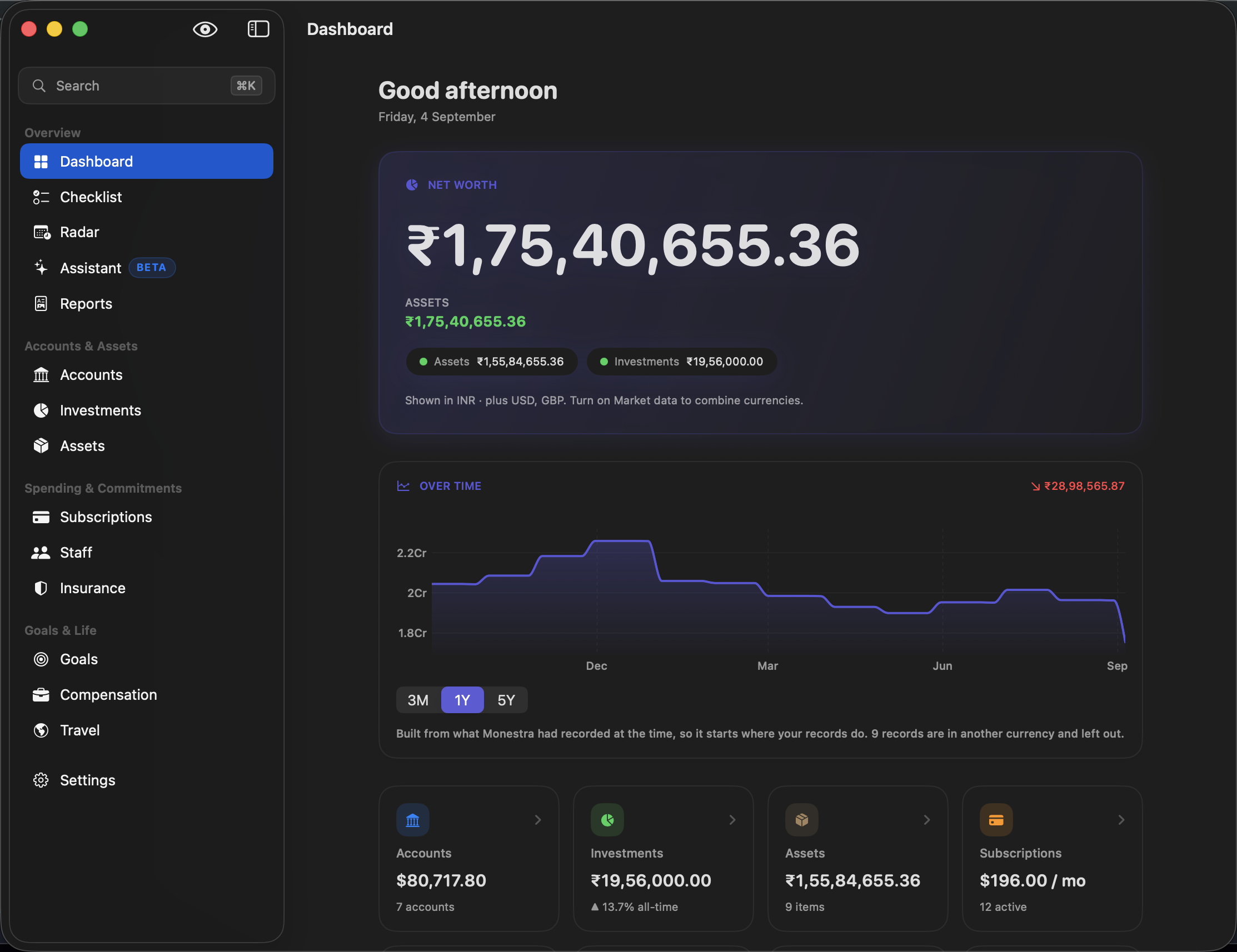1237x952 pixels.
Task: Click the Investments ₹19,56,000.00 pill
Action: coord(681,362)
